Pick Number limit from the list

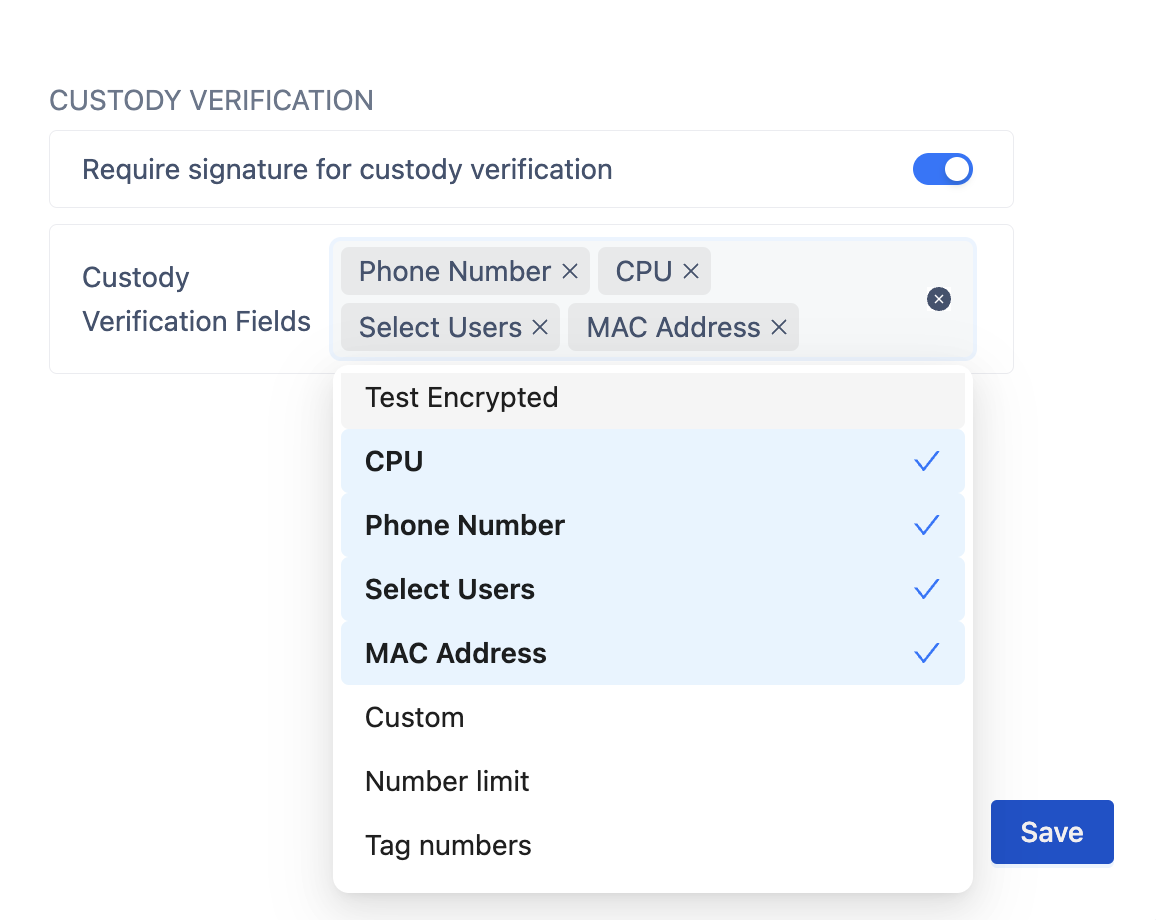[447, 781]
